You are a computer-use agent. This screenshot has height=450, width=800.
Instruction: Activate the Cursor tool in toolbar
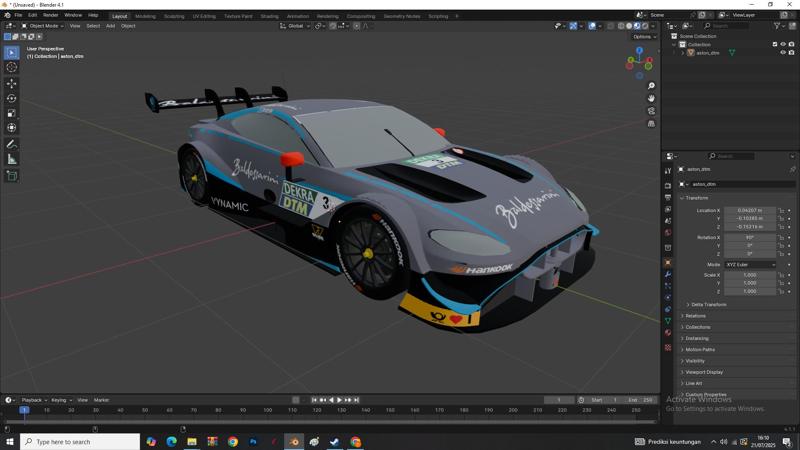pos(12,67)
